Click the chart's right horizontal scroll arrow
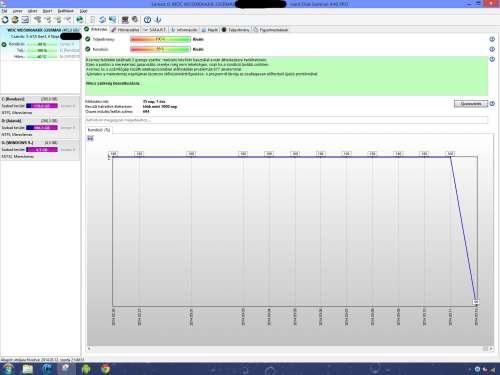Viewport: 500px width, 375px height. (x=491, y=349)
